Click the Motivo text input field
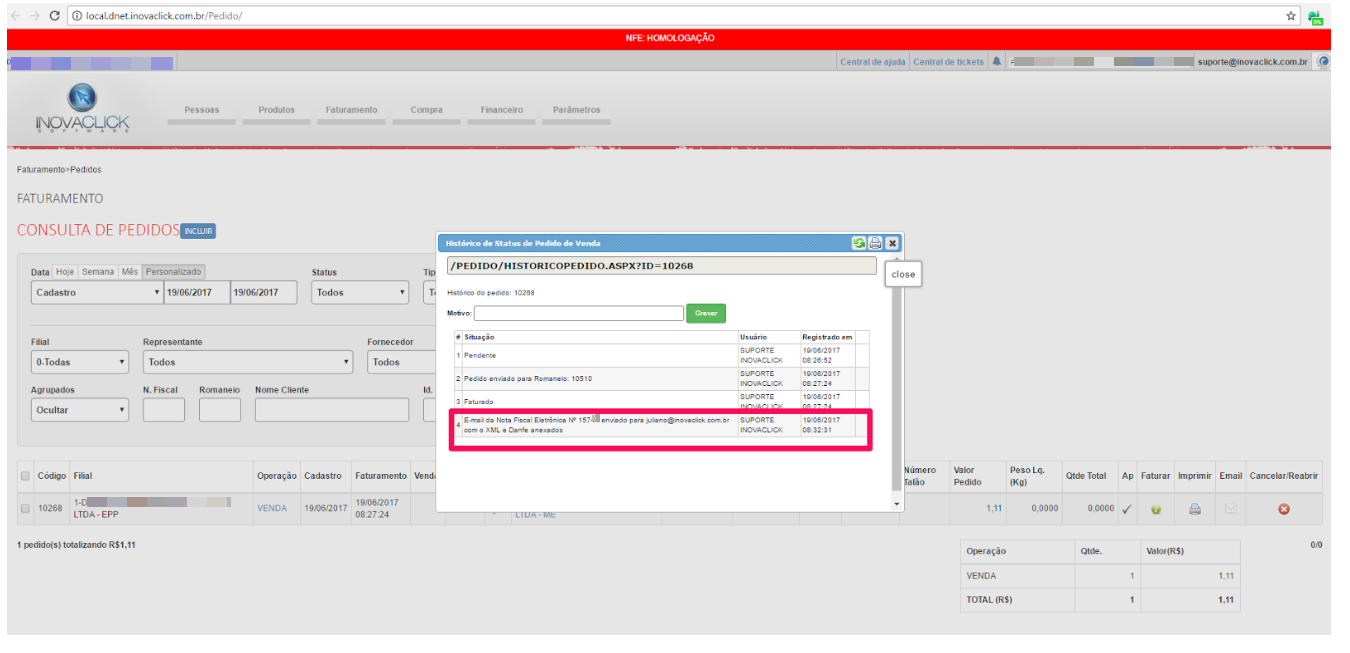Screen dimensions: 1350x653 tap(578, 313)
